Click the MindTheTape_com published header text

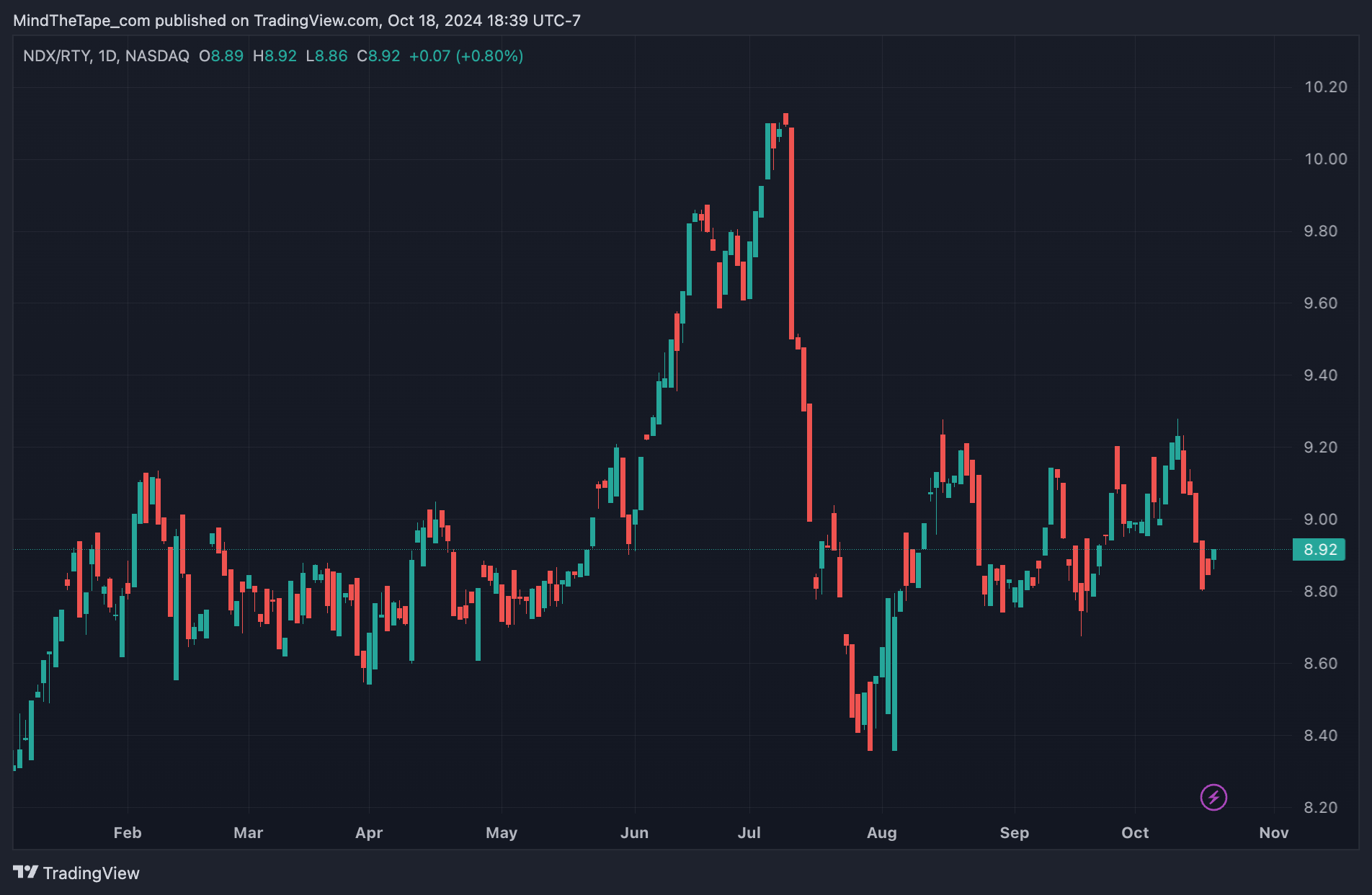coord(297,20)
